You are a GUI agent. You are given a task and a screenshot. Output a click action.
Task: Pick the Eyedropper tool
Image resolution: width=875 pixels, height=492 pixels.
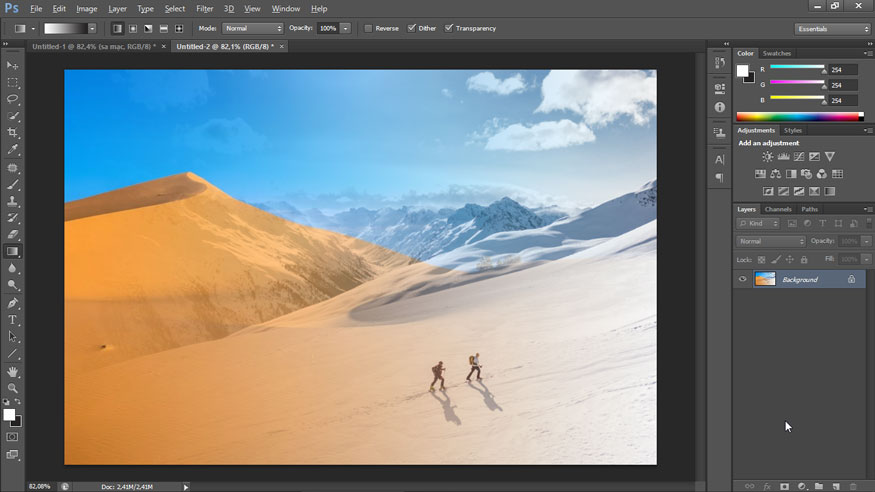point(13,150)
